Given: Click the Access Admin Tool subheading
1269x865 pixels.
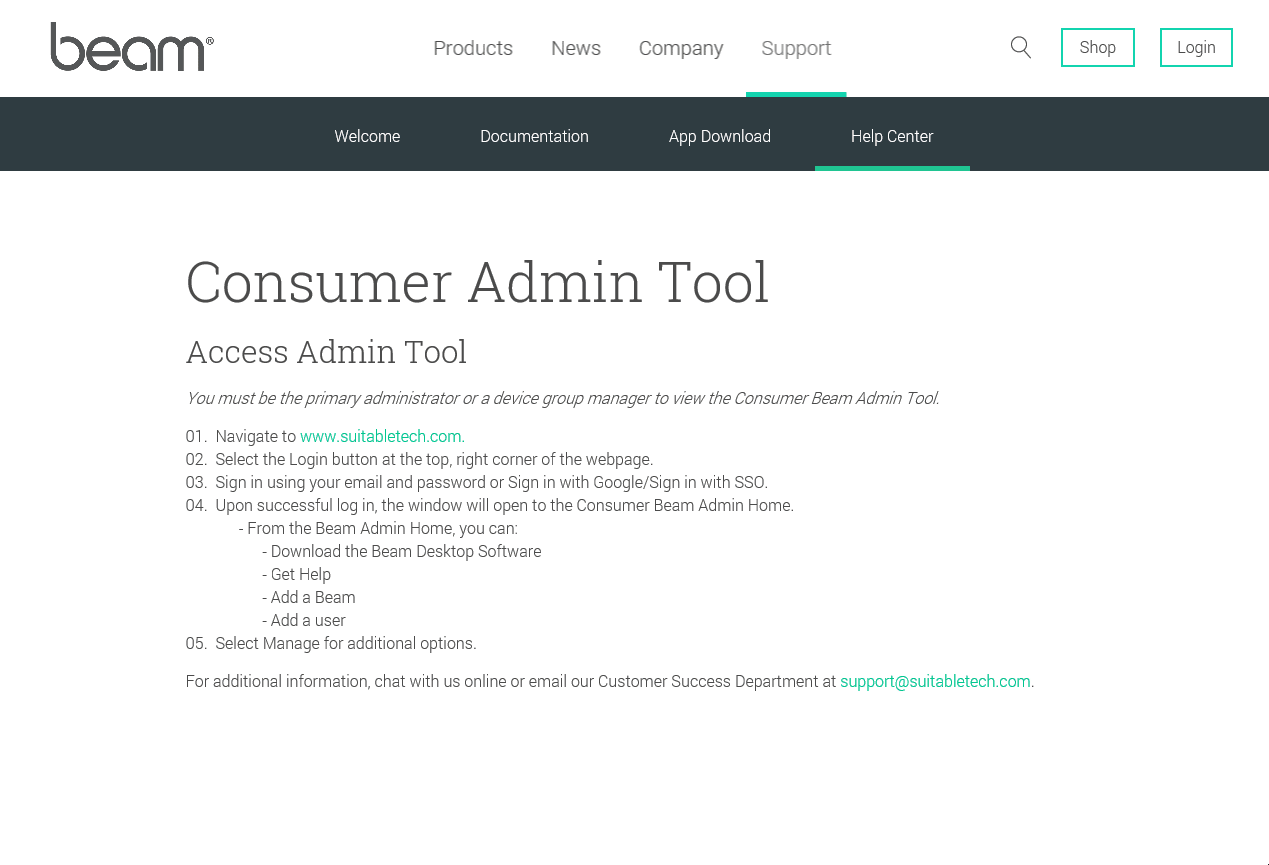Looking at the screenshot, I should [326, 352].
